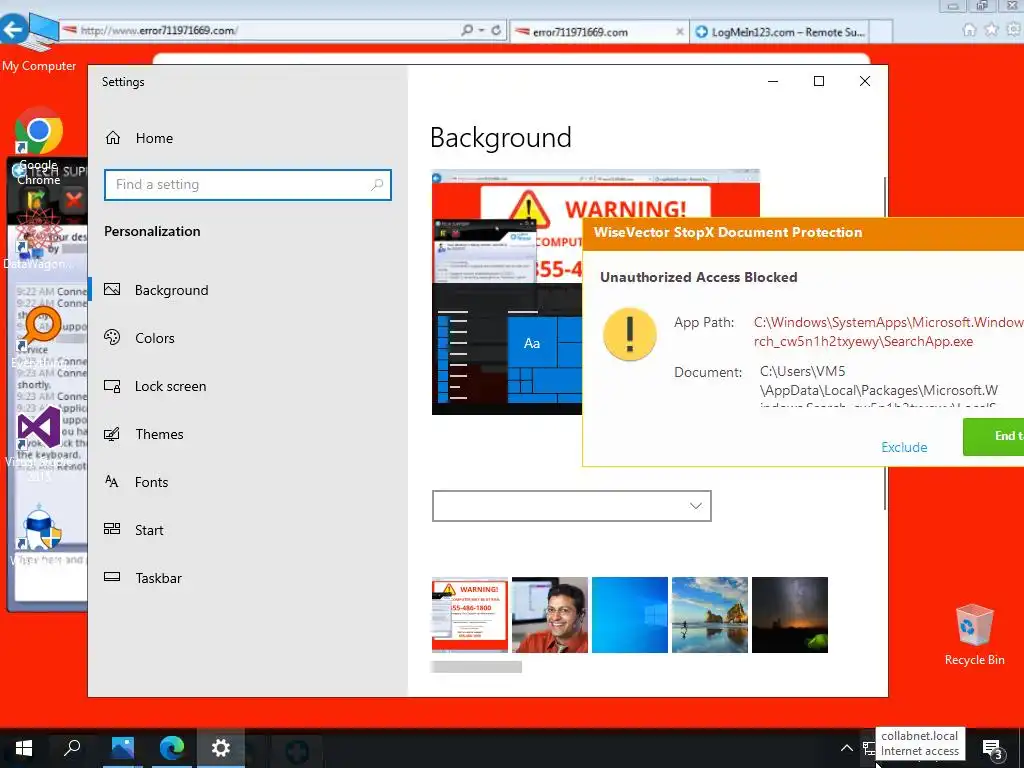Click the browser tools gear icon
Image resolution: width=1024 pixels, height=768 pixels.
[1014, 29]
